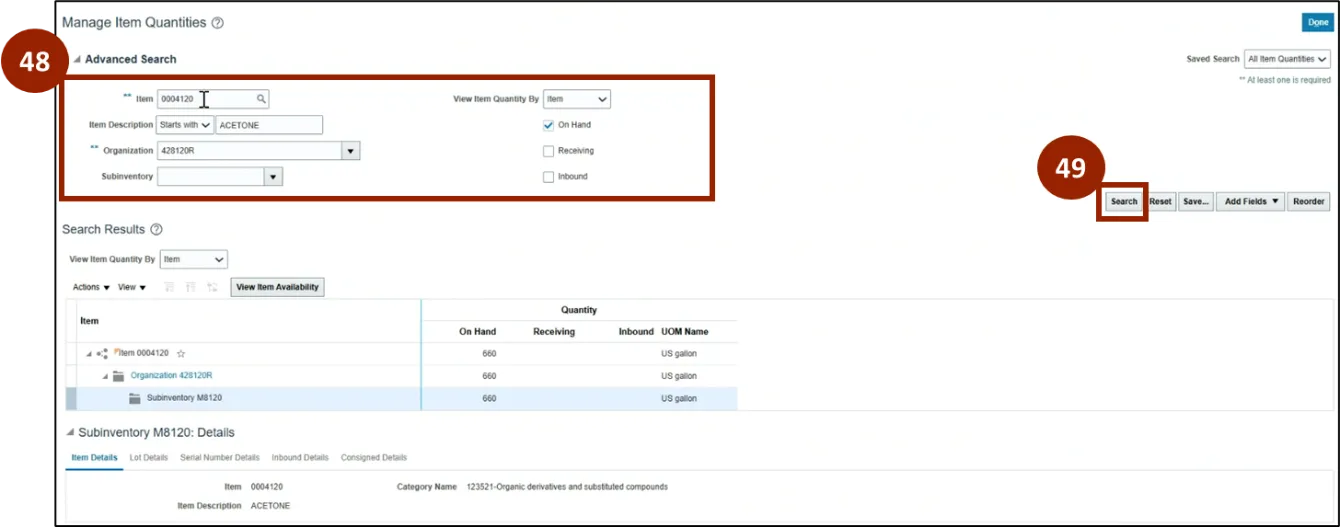Click the Item search magnifier icon
This screenshot has width=1340, height=527.
[261, 99]
